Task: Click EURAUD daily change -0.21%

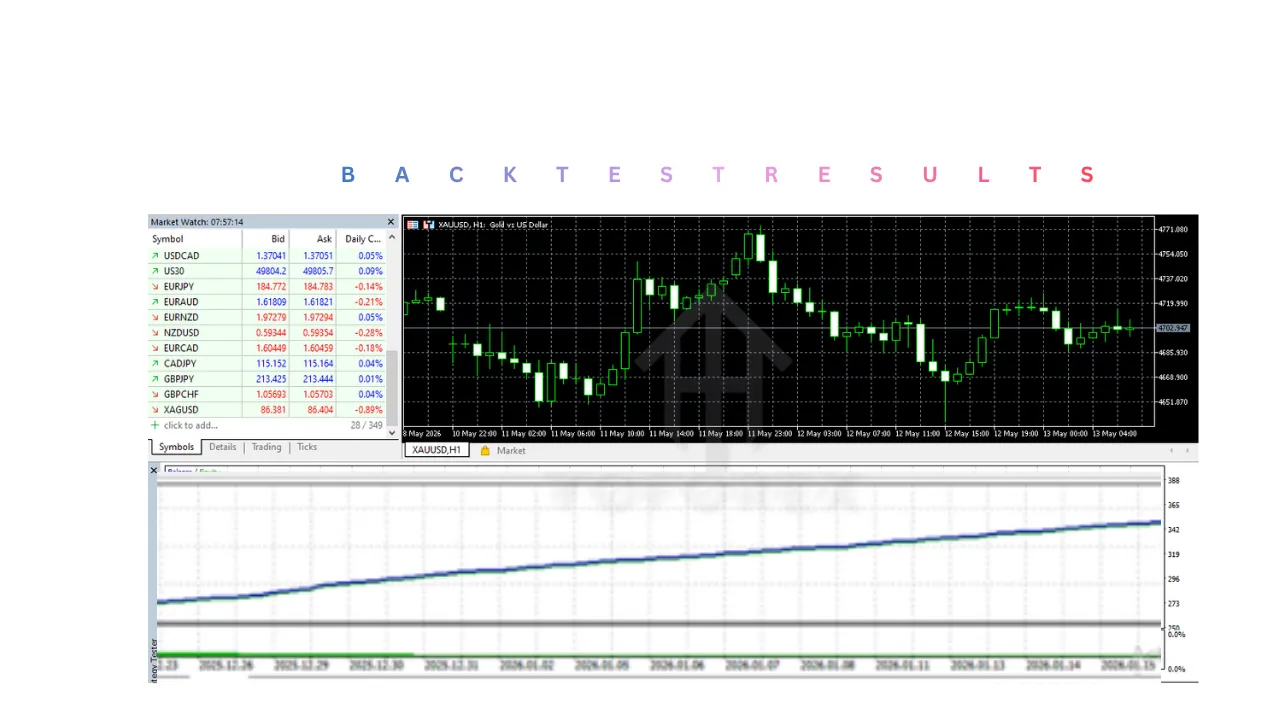Action: tap(369, 302)
